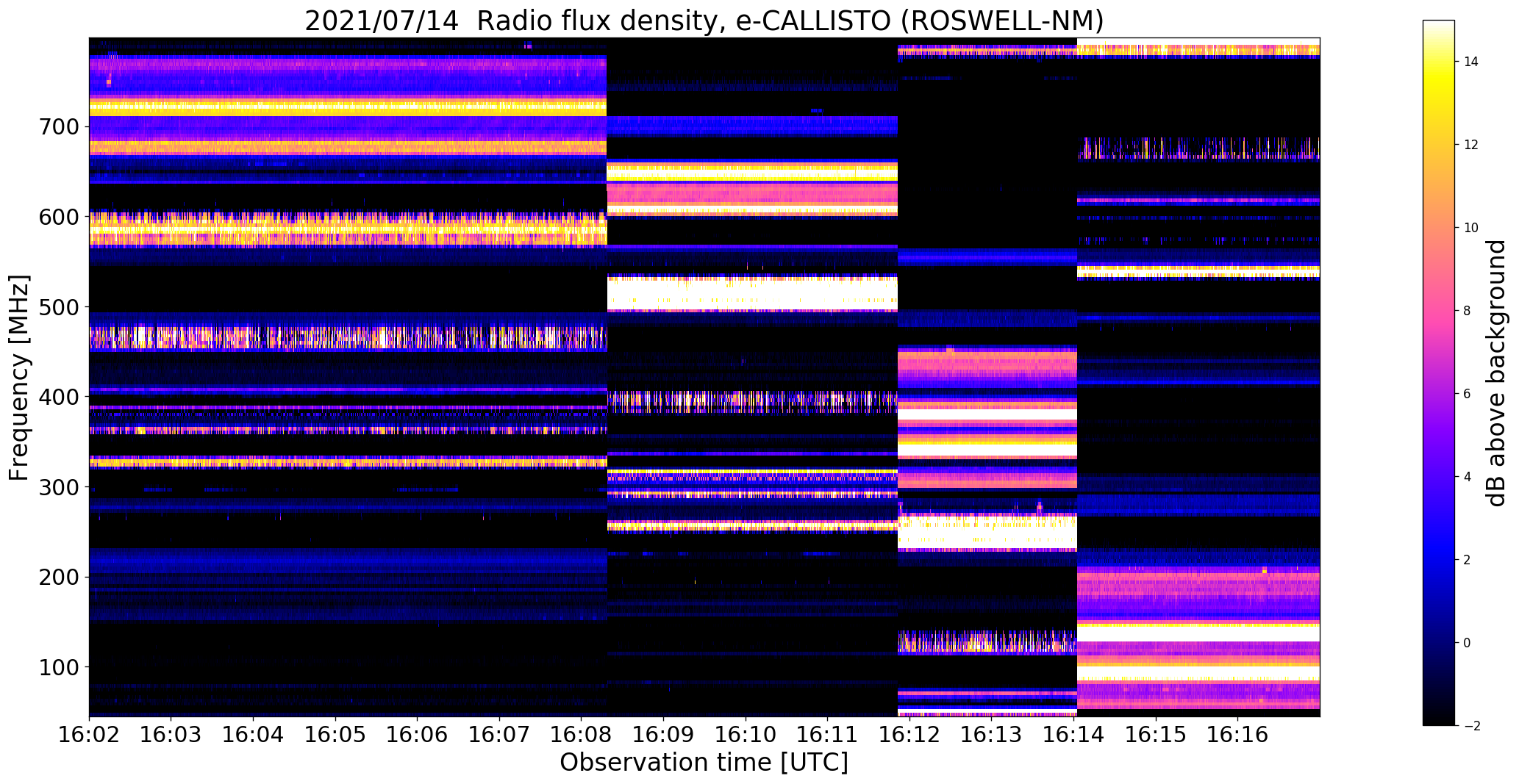
Task: Click the 16:11 time tick label
Action: 828,733
